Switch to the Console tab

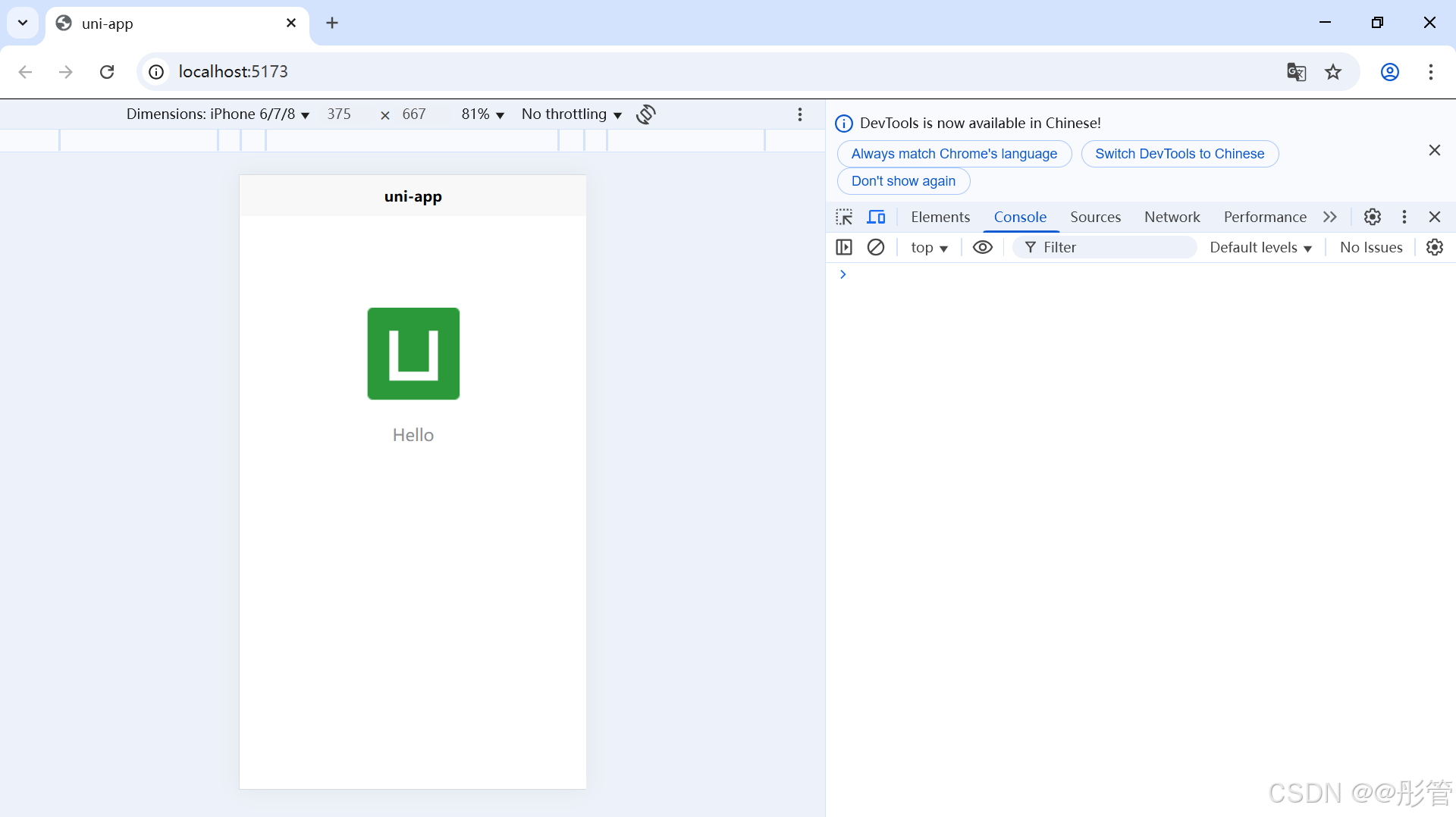[x=1020, y=217]
